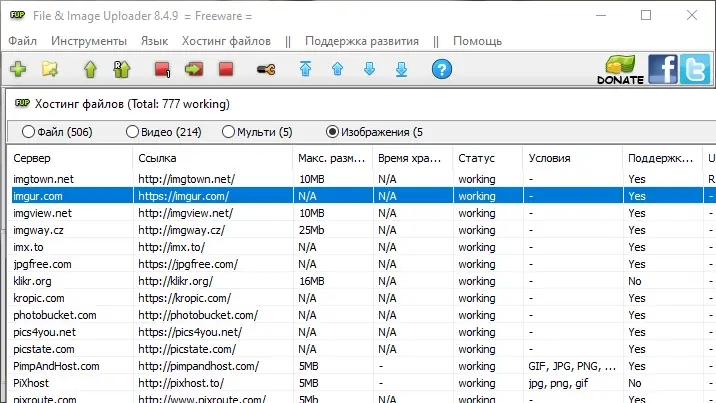716x403 pixels.
Task: Click the double green arrows upload icon
Action: pyautogui.click(x=122, y=69)
